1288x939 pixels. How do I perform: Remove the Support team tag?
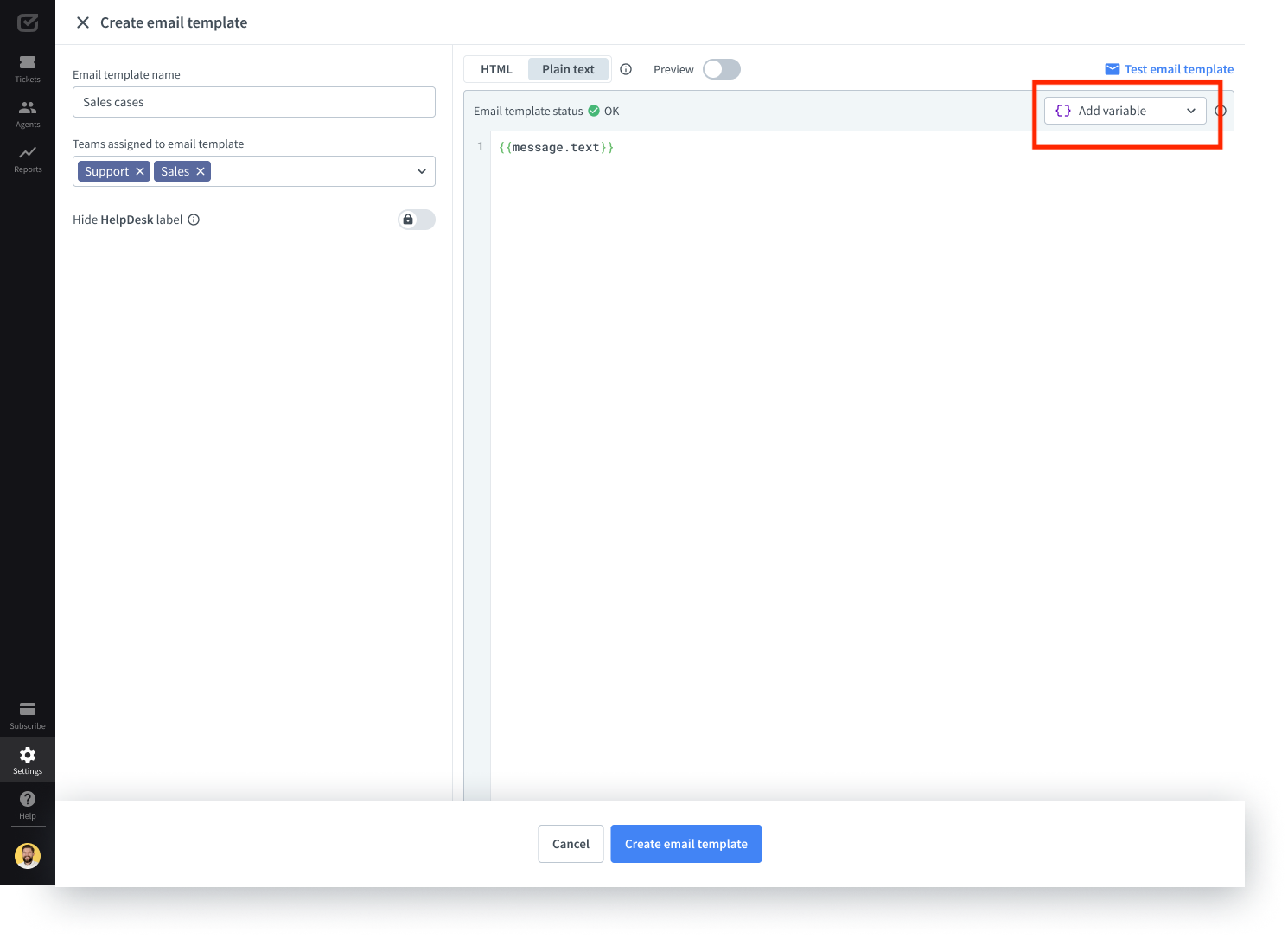point(140,171)
